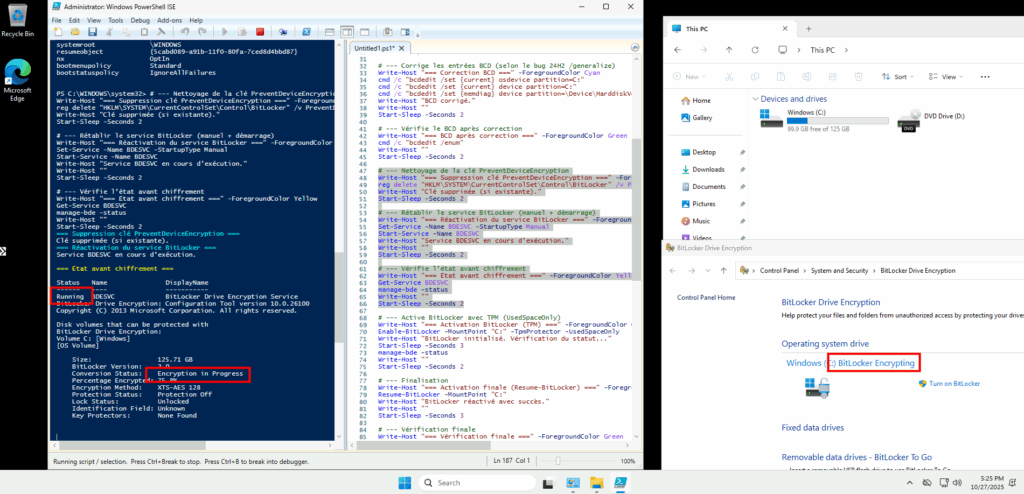Select Downloads in the Explorer navigation pane
Screen dimensions: 1024x494
point(708,169)
